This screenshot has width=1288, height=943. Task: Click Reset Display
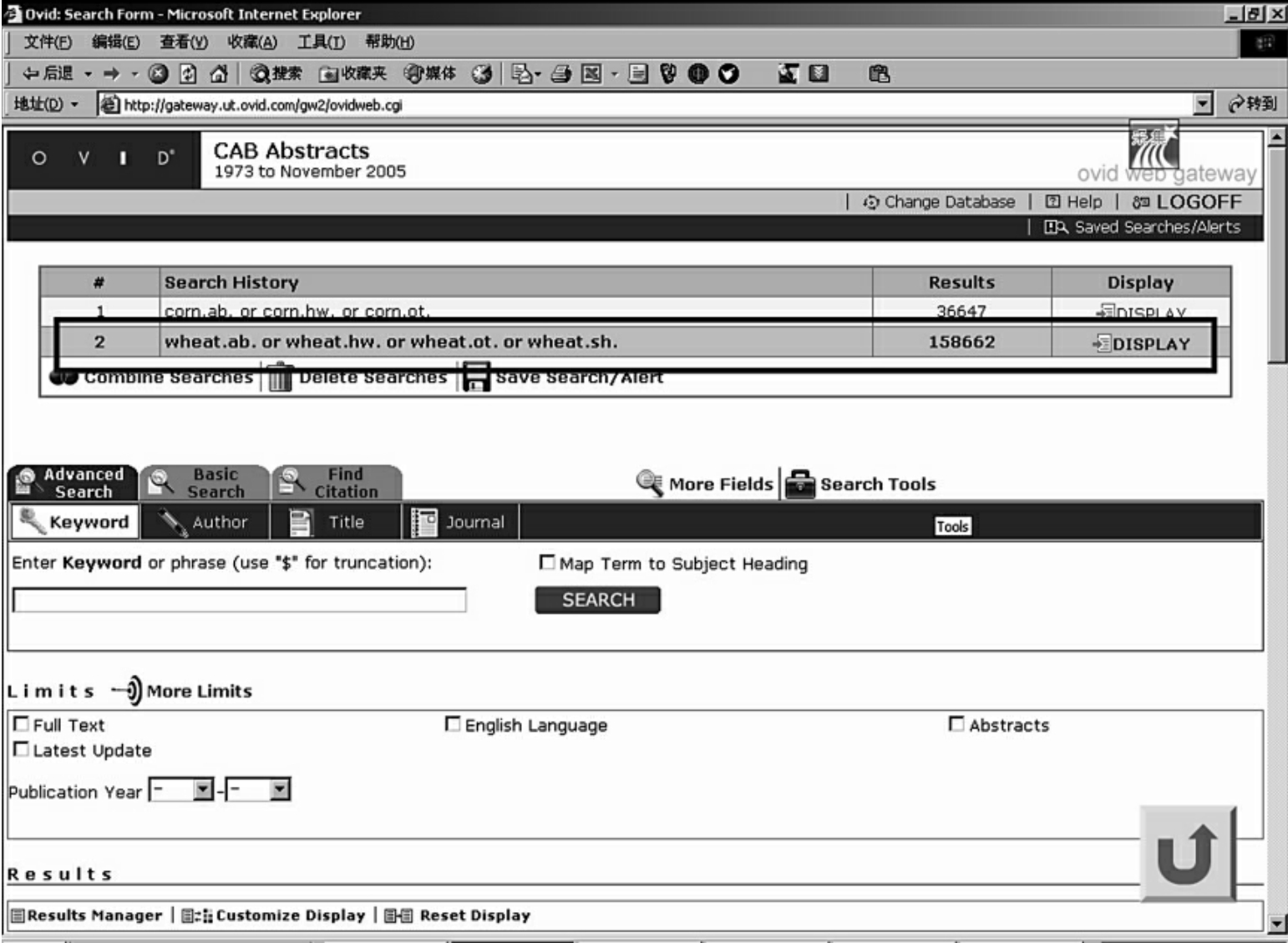(x=457, y=915)
